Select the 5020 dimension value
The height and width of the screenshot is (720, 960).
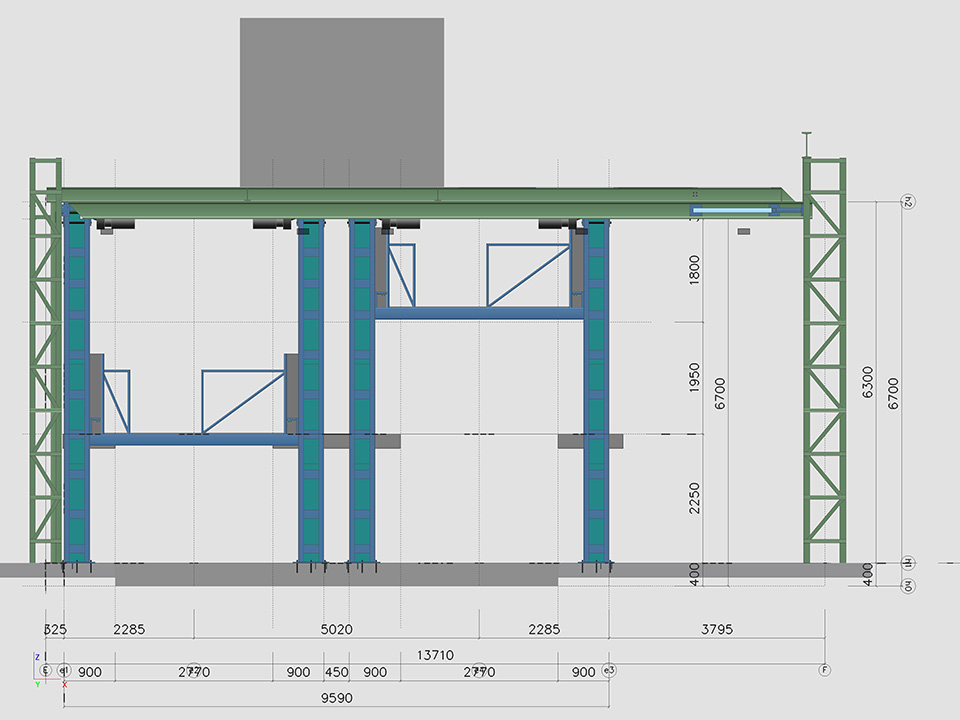click(x=336, y=630)
